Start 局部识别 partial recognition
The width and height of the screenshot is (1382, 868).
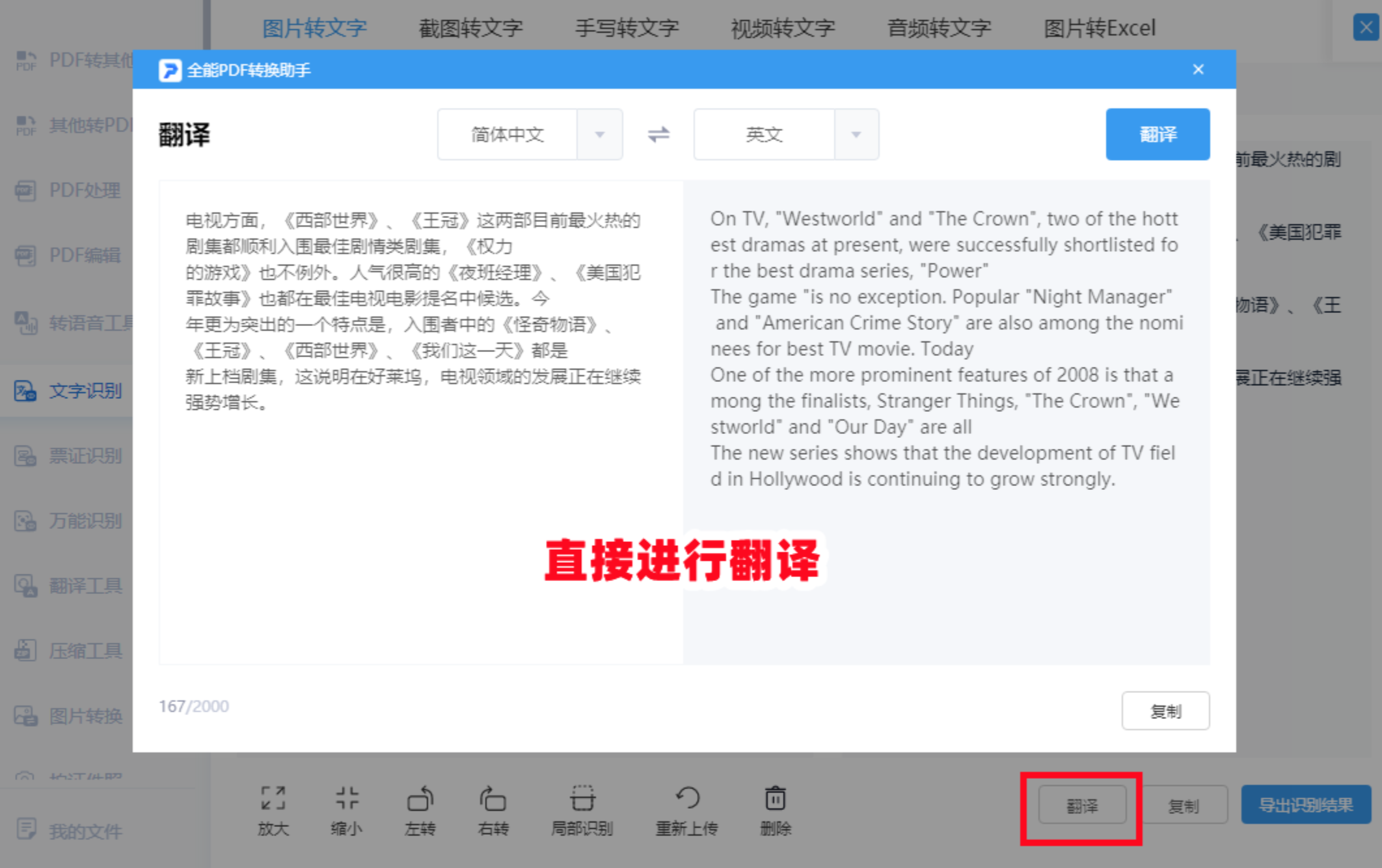click(x=582, y=810)
